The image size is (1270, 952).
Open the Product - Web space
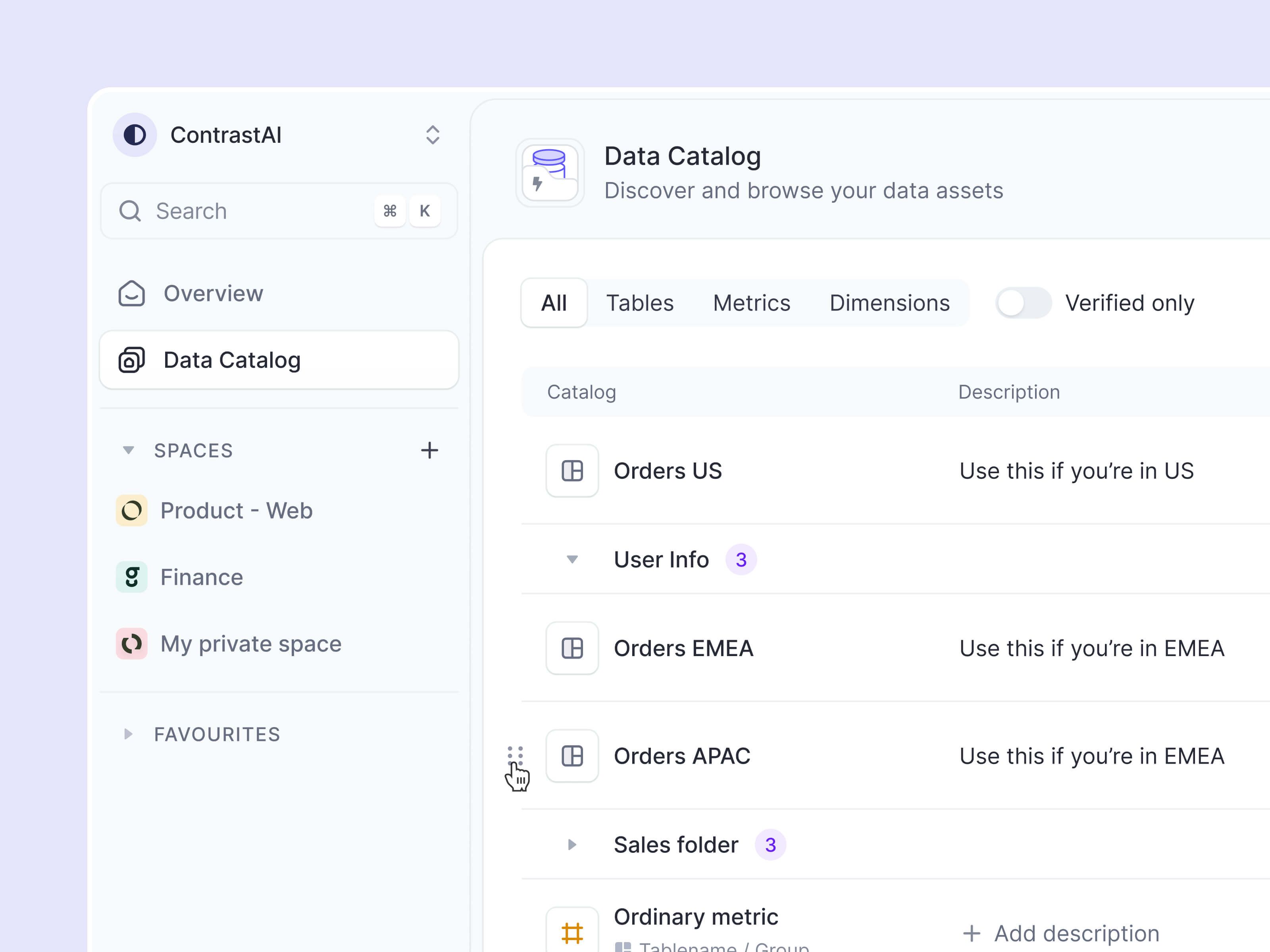(279, 510)
